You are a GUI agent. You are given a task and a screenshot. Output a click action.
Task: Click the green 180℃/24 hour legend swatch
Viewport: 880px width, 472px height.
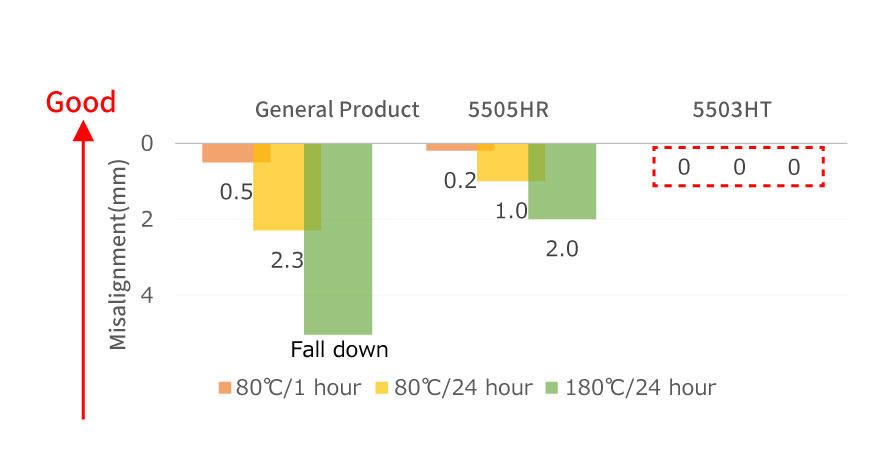pos(555,388)
